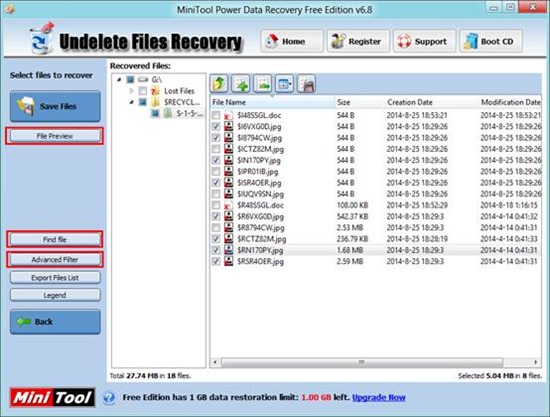Screen dimensions: 550x417
Task: Check the $IUQV9SN.jpg checkbox
Action: pos(216,194)
